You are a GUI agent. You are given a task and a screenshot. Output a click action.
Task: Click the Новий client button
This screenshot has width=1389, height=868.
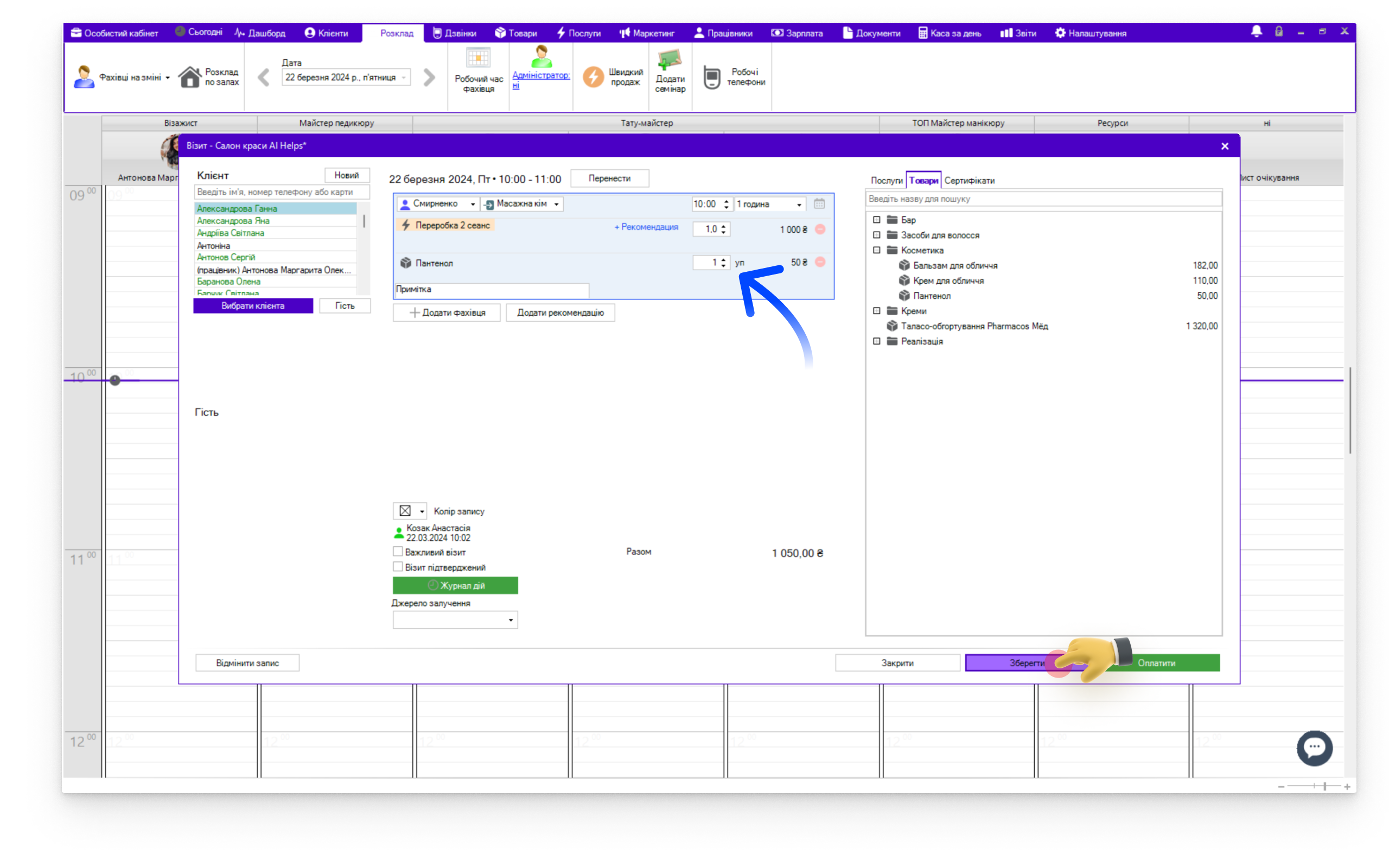[x=347, y=175]
